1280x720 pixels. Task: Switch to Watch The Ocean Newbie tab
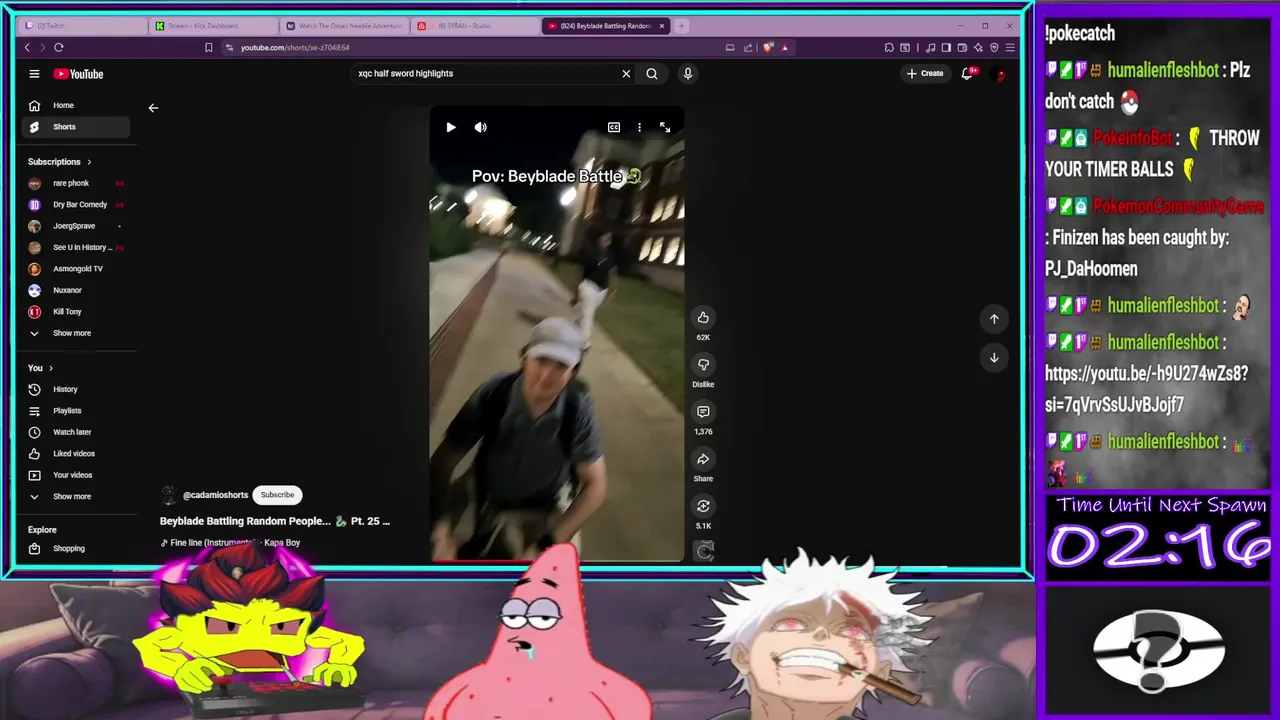tap(344, 26)
